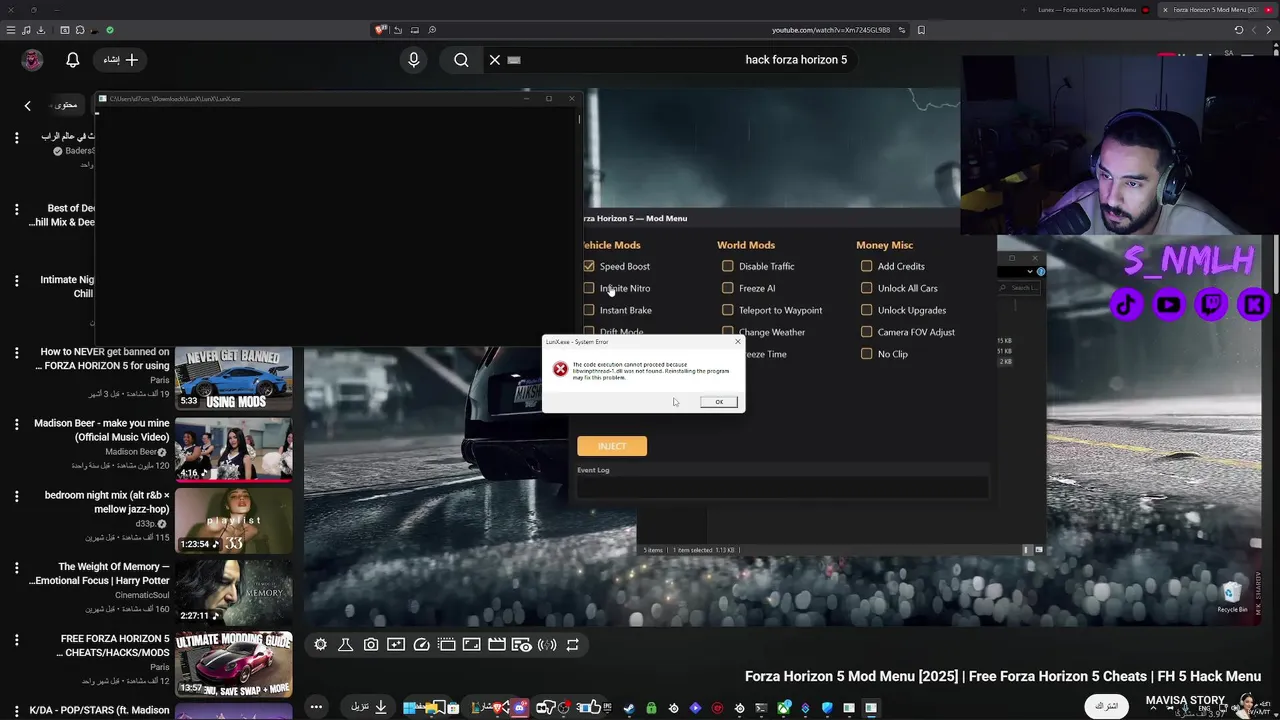This screenshot has width=1280, height=720.
Task: Click the TikTok icon in the stream overlay
Action: 1127,305
